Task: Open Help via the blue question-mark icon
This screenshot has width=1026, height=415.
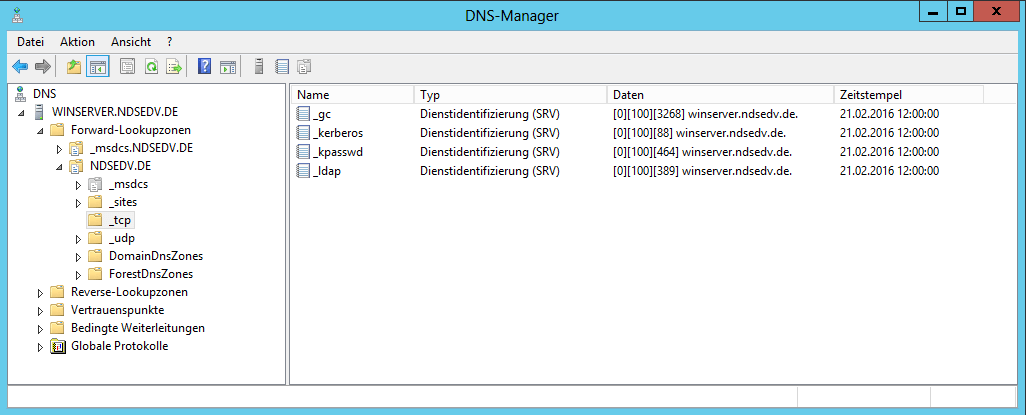Action: tap(204, 67)
